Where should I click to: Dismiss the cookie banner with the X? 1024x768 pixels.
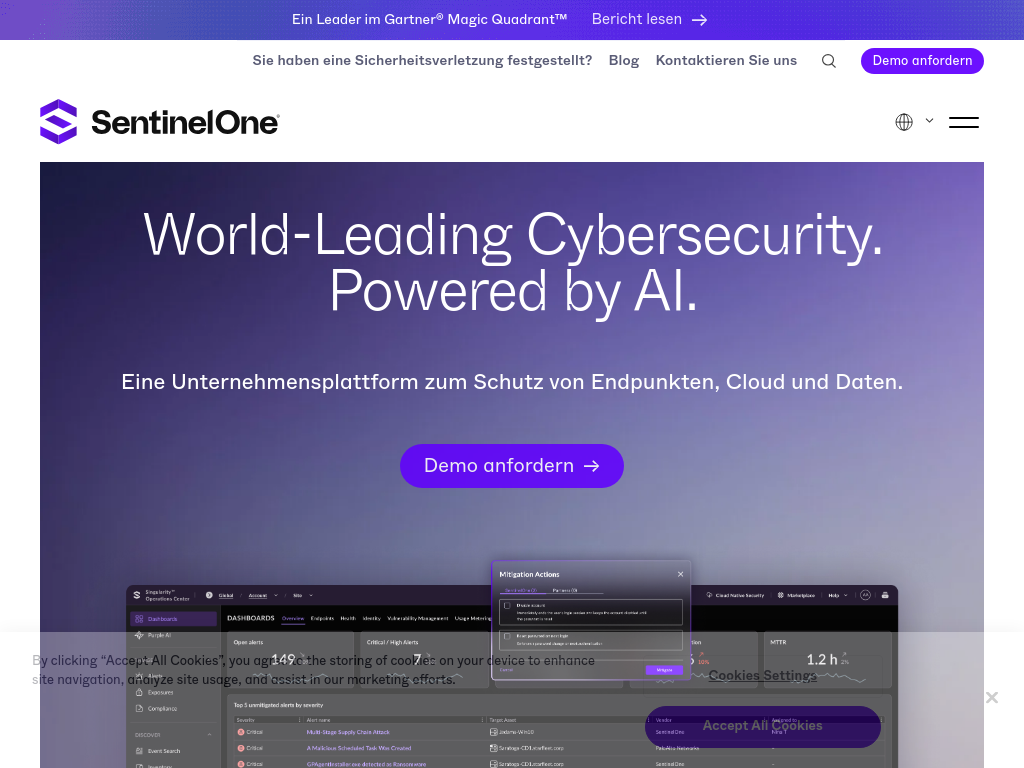(x=991, y=697)
